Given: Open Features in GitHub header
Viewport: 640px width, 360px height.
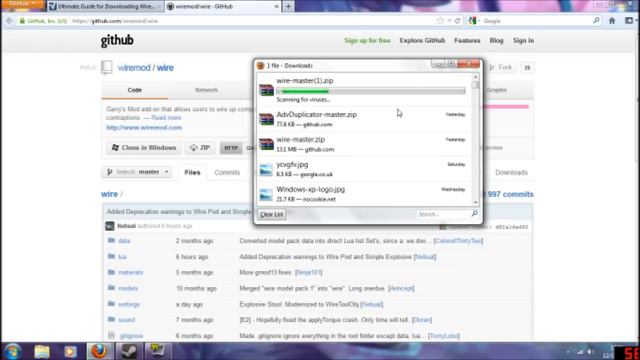Looking at the screenshot, I should click(x=467, y=40).
